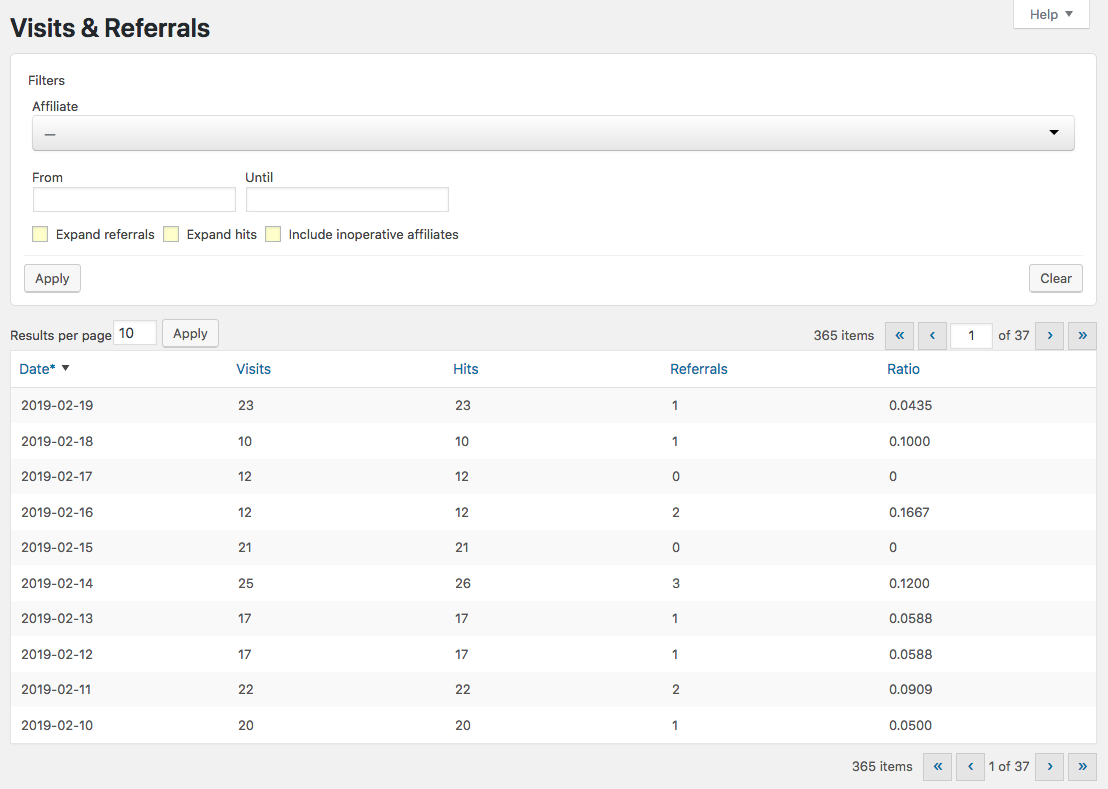Screen dimensions: 1108x789
Task: Sort the table by Date column
Action: coord(38,369)
